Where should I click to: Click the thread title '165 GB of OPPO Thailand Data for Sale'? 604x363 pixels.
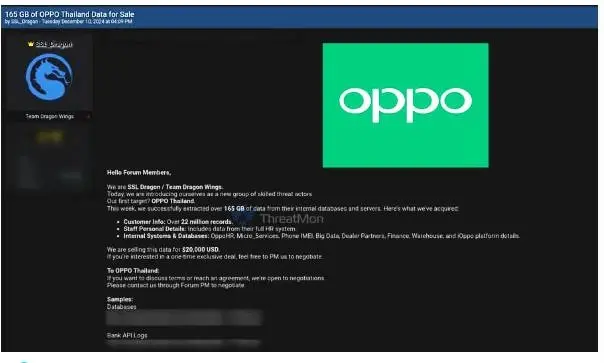pyautogui.click(x=70, y=14)
